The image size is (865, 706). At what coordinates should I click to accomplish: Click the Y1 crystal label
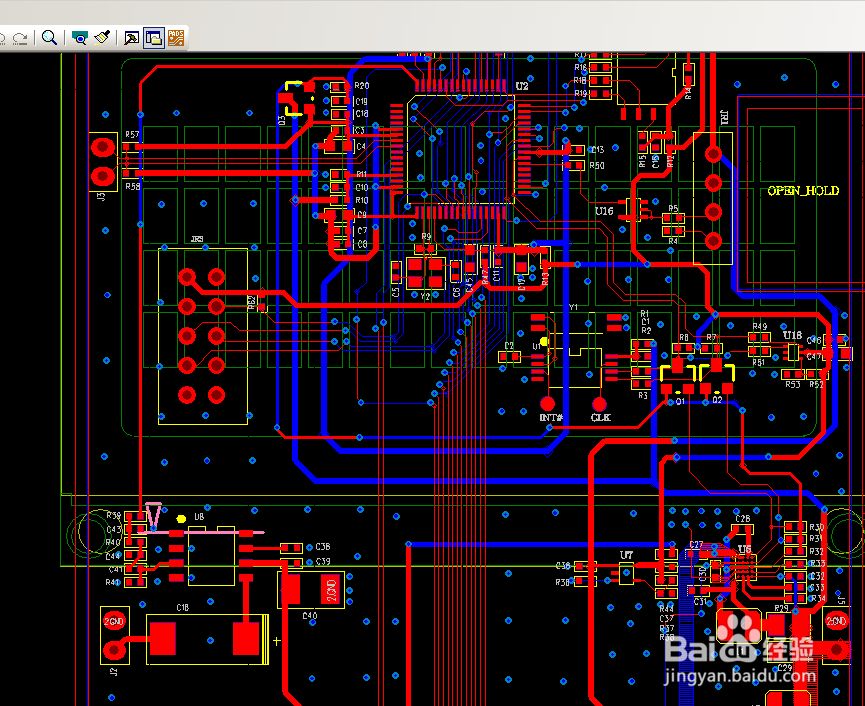(573, 307)
